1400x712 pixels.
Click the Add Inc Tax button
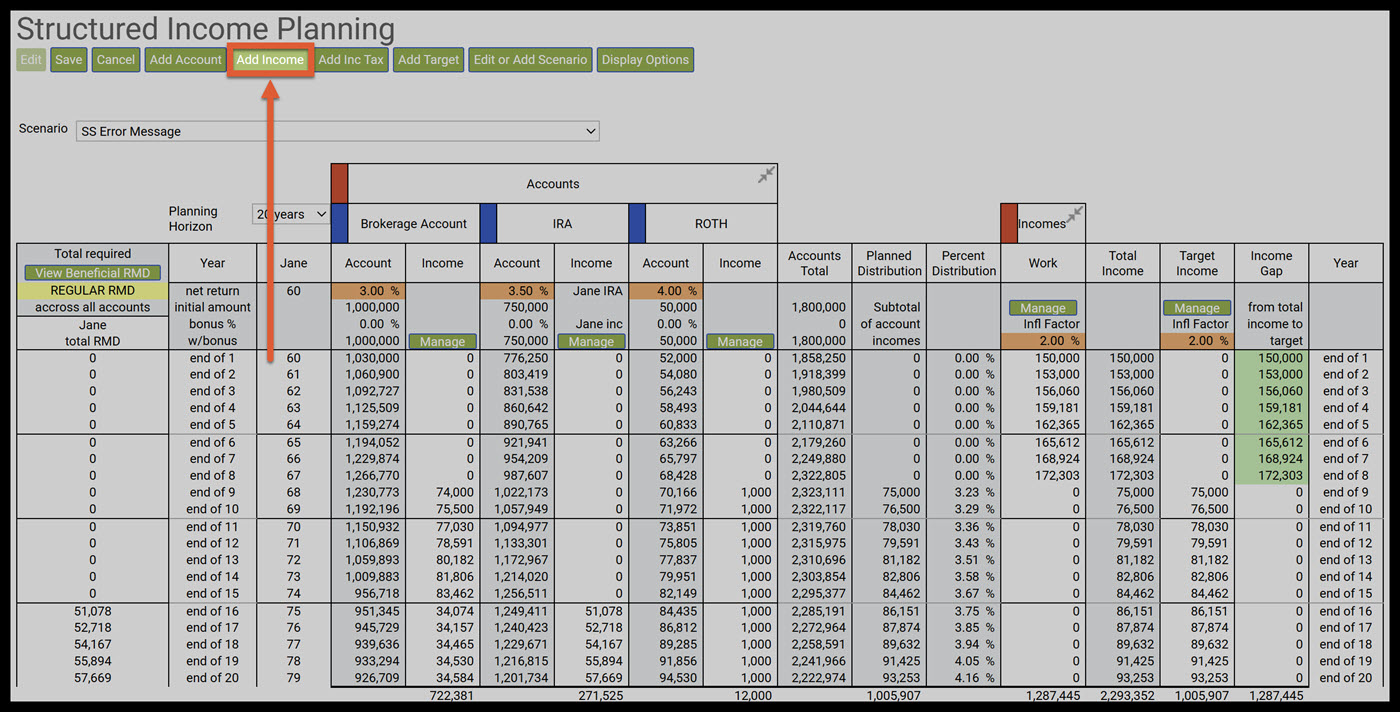(x=351, y=60)
